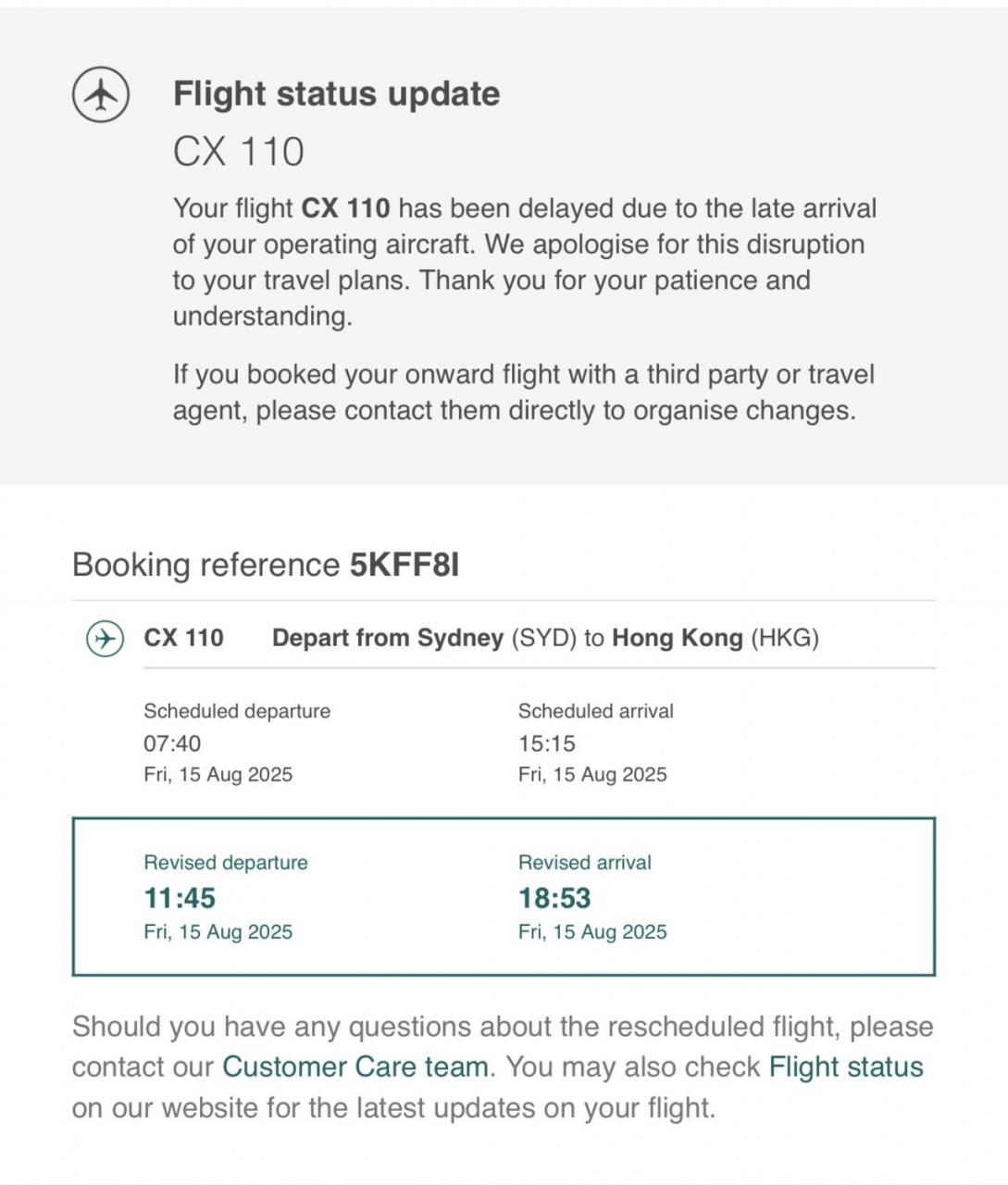Click the scheduled departure time 07:40
This screenshot has height=1185, width=1008.
[172, 743]
